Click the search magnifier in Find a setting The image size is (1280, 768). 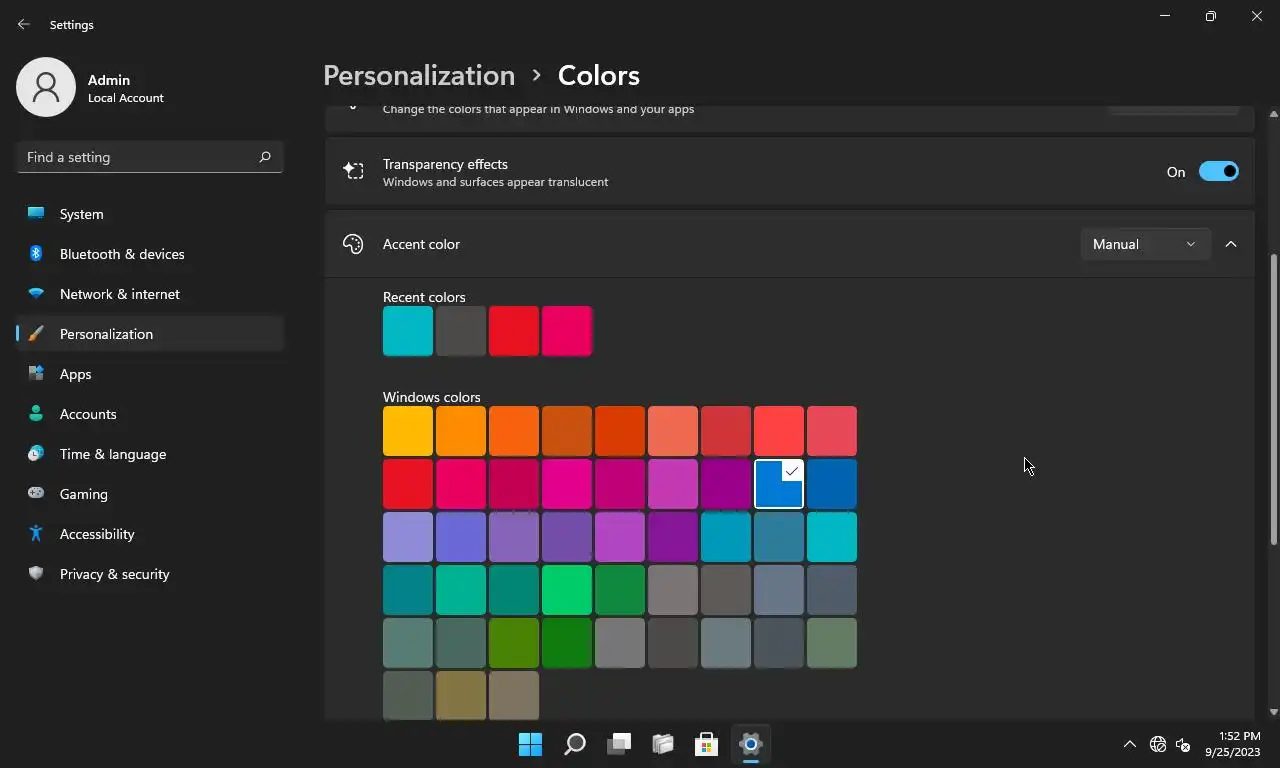click(265, 157)
